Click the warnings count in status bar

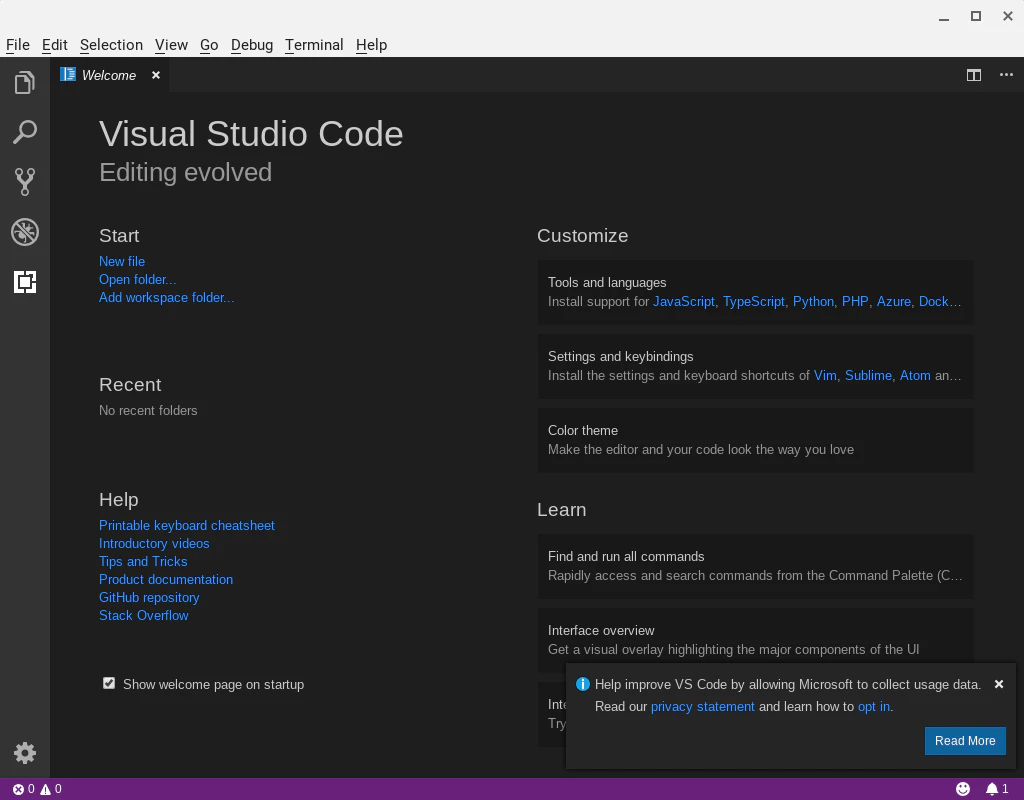coord(51,789)
